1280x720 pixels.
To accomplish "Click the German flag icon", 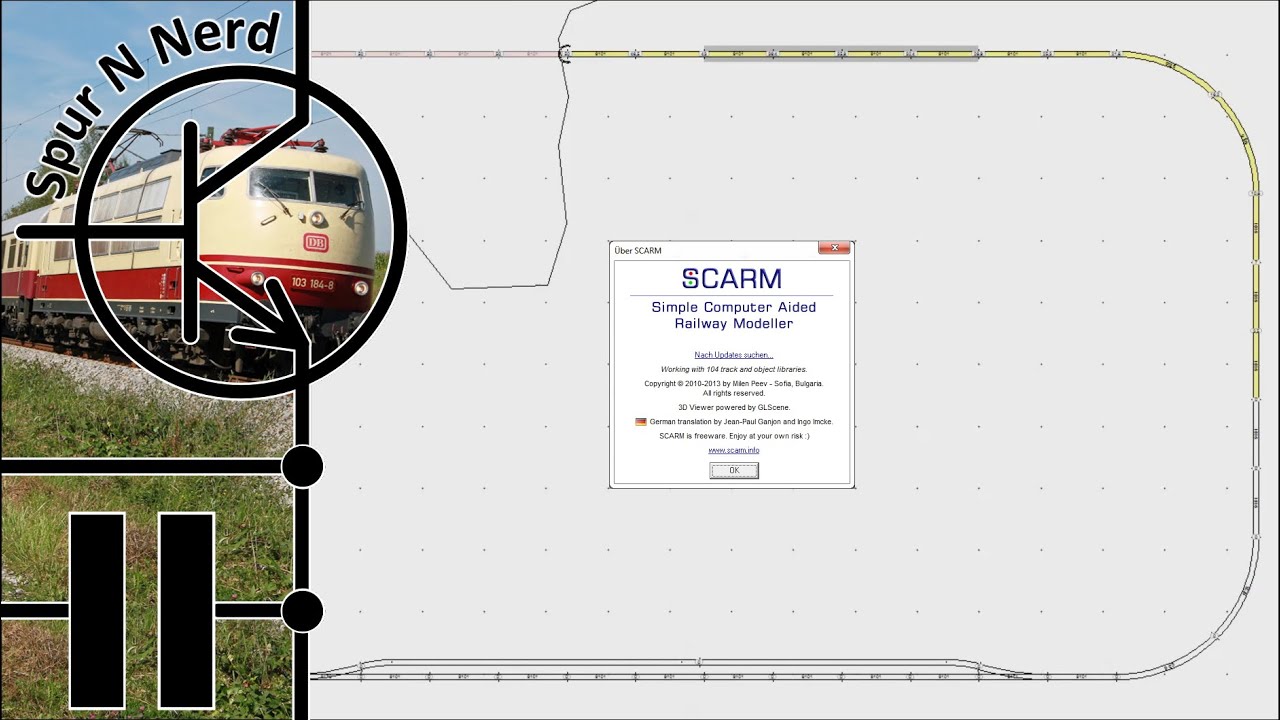I will tap(641, 422).
